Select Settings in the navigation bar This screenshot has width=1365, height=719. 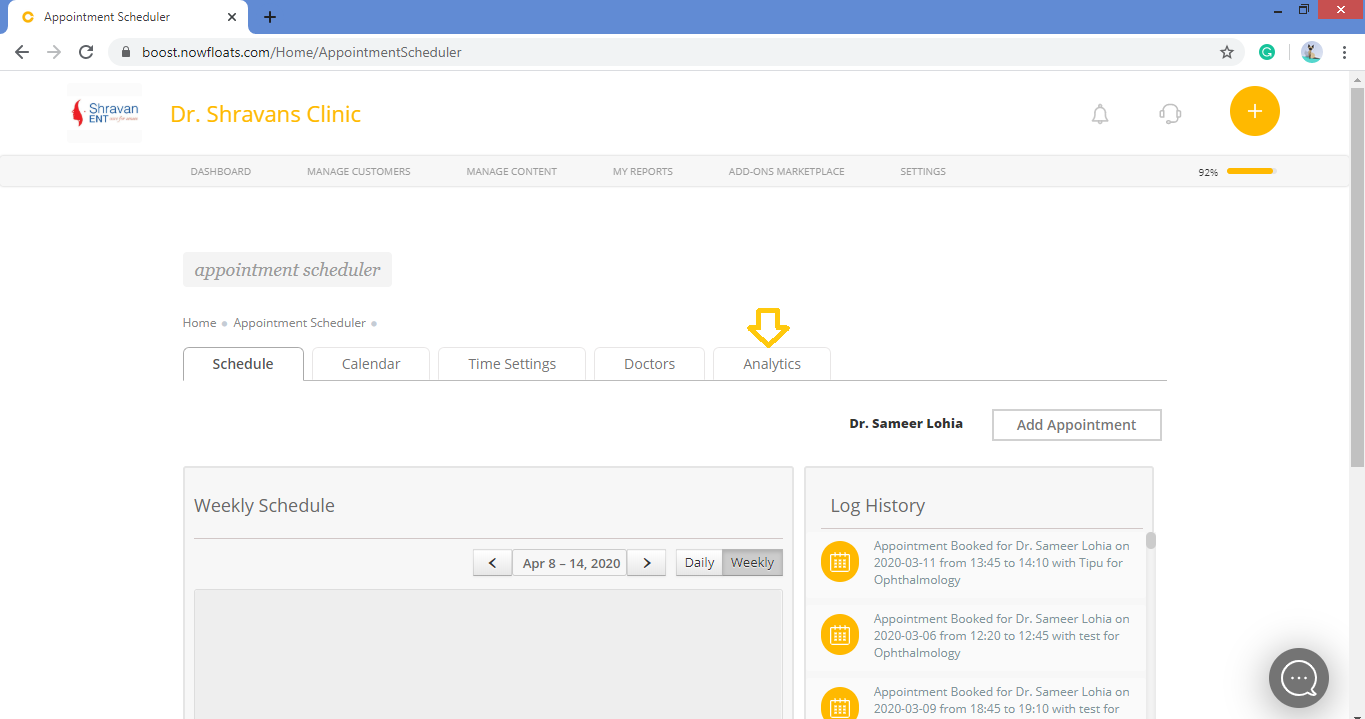coord(922,171)
